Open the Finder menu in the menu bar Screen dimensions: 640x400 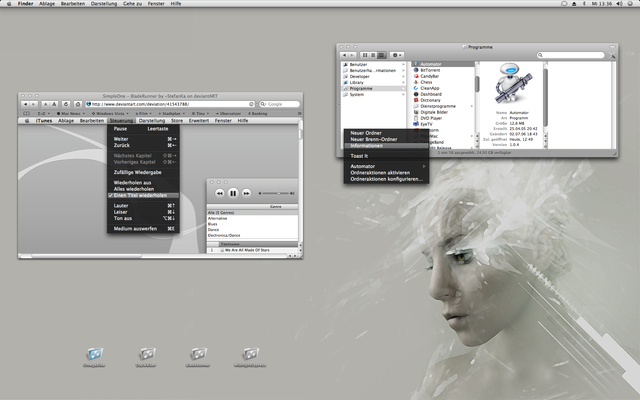[x=25, y=4]
